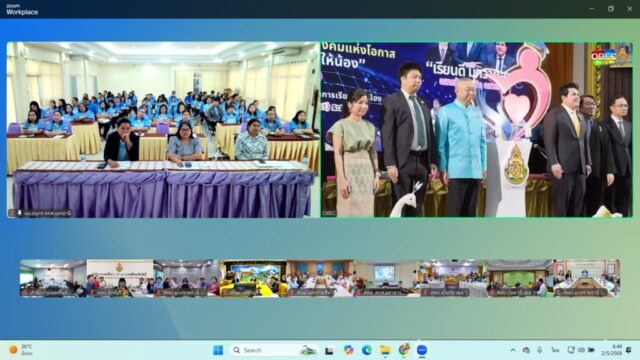Open the Windows Start menu

point(218,350)
